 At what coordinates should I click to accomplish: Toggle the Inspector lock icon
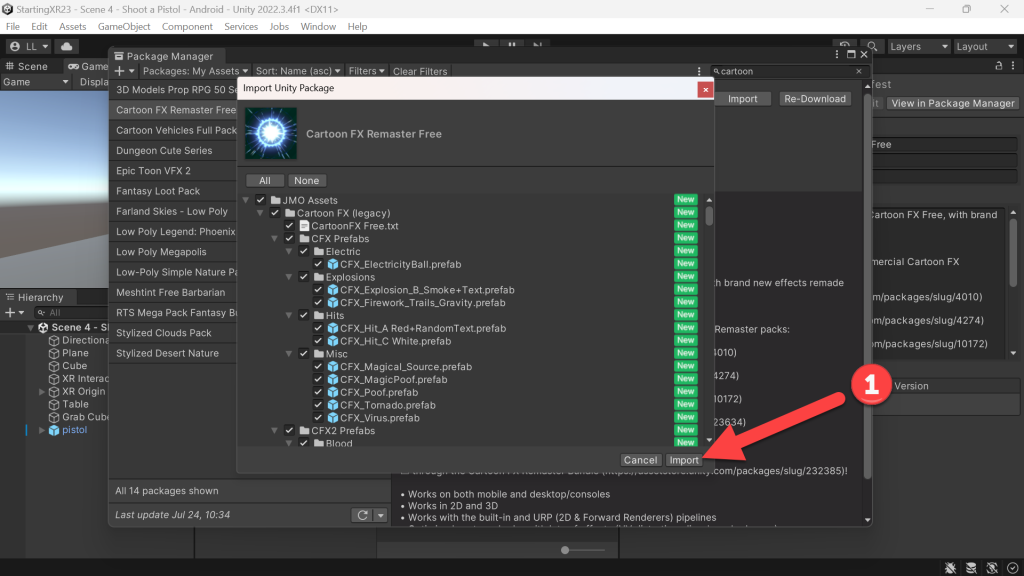tap(999, 65)
